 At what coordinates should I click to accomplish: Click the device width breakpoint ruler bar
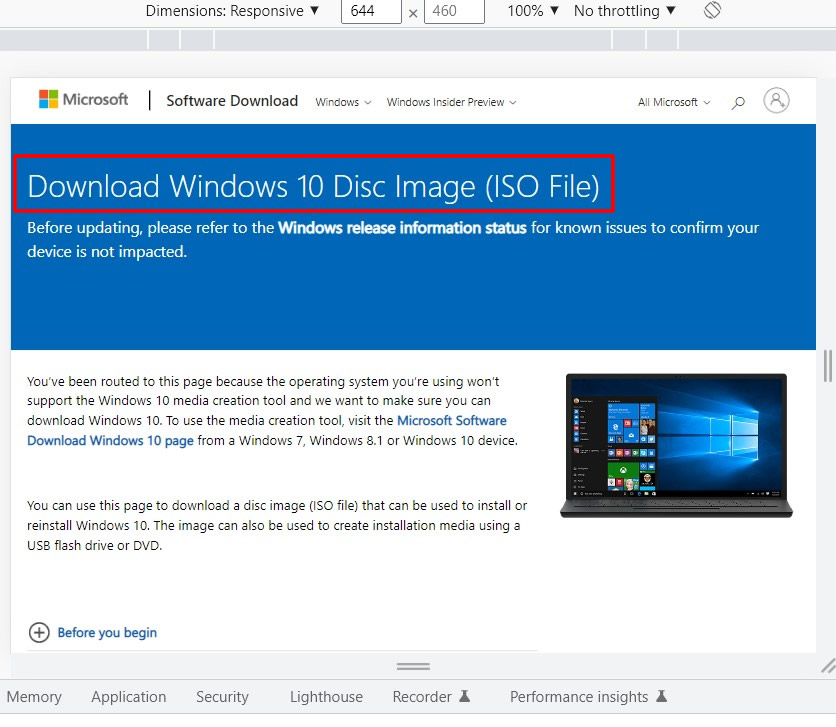[418, 40]
